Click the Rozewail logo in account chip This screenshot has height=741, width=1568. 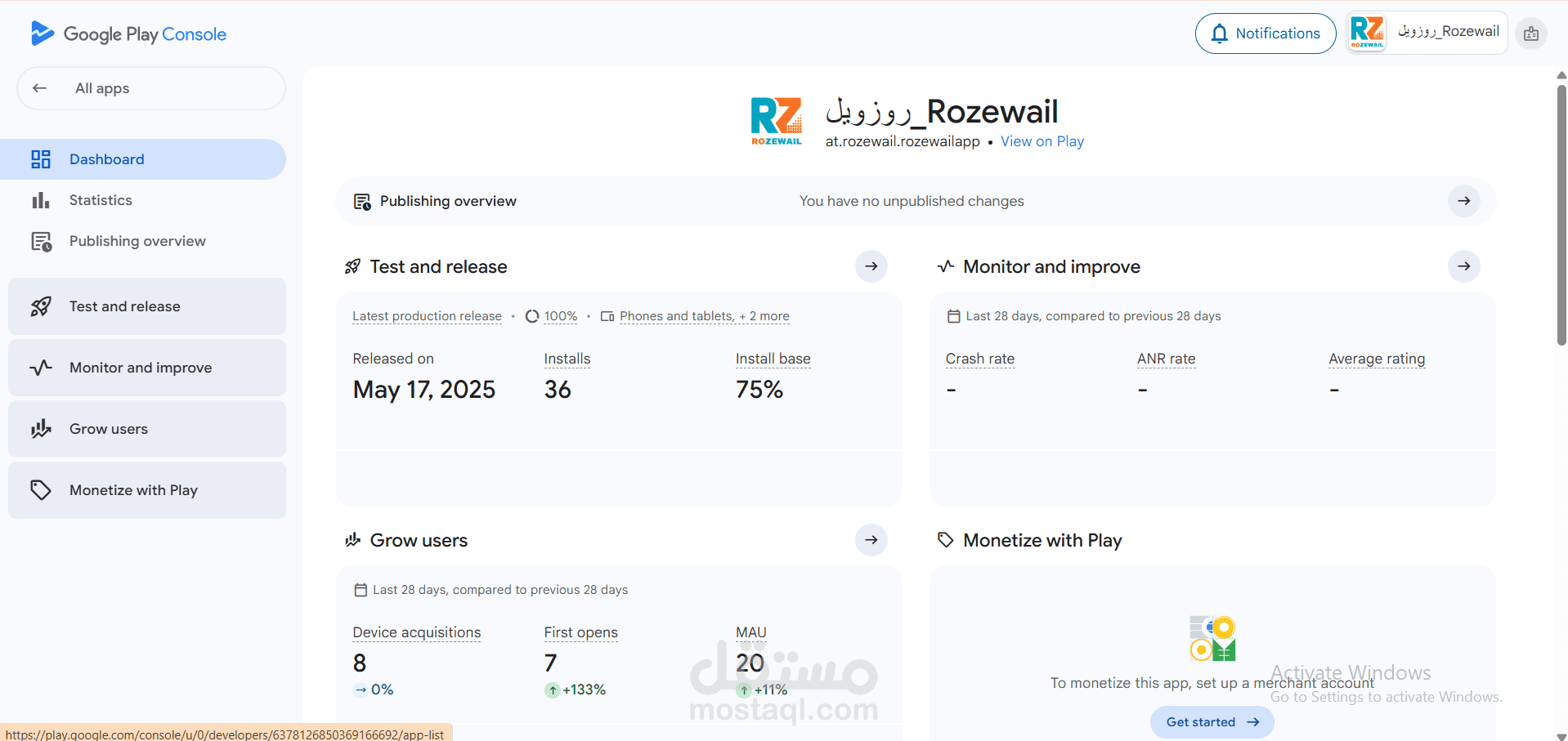click(1367, 33)
